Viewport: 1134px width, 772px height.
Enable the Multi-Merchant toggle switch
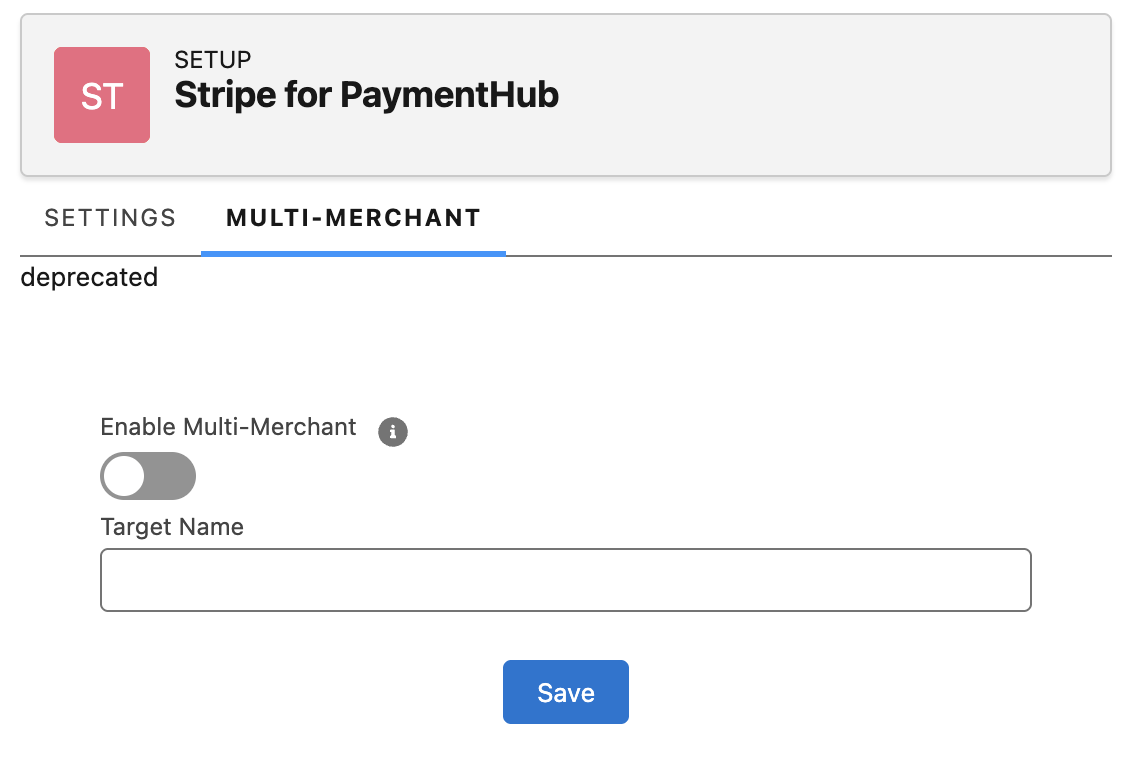click(x=148, y=475)
